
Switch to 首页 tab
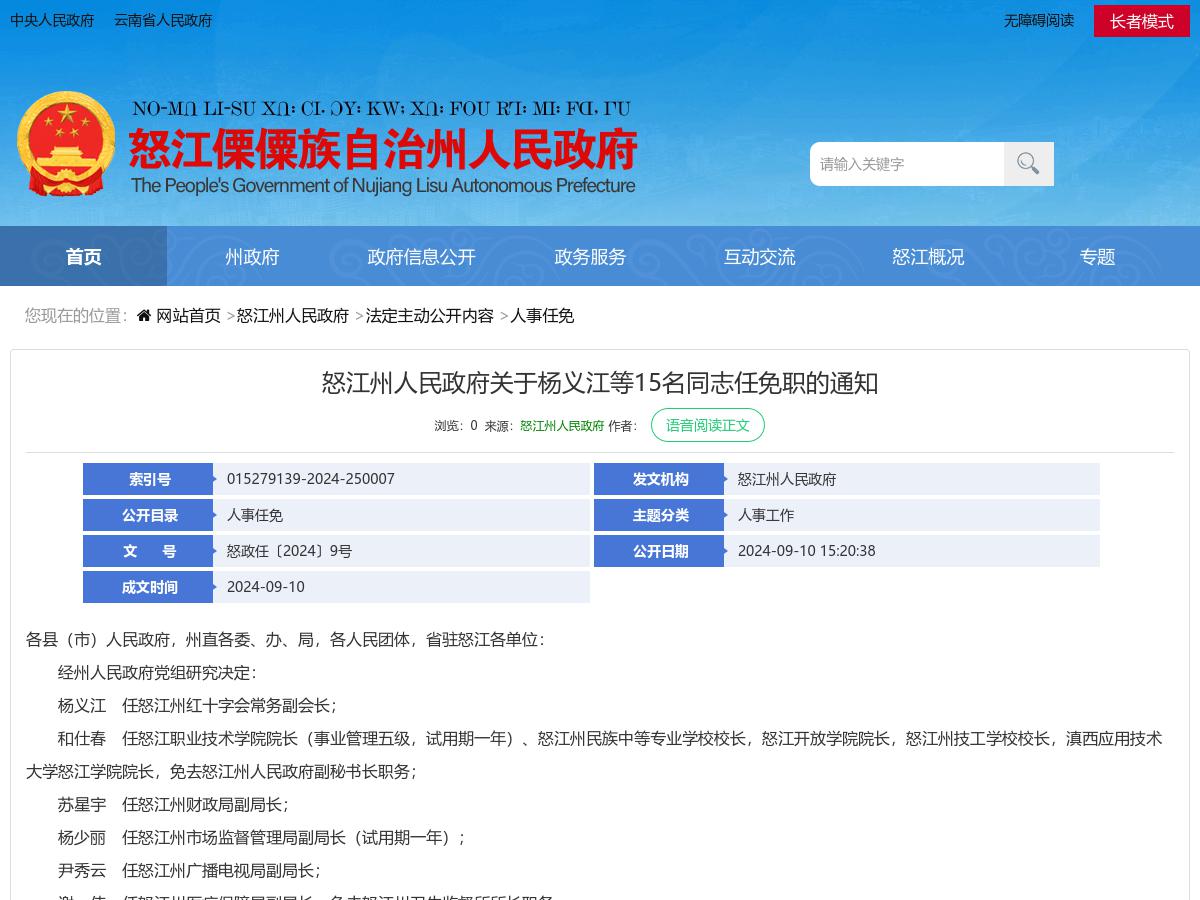(x=83, y=256)
